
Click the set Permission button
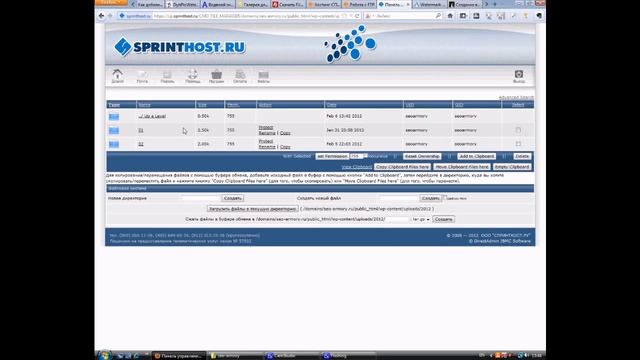[332, 156]
